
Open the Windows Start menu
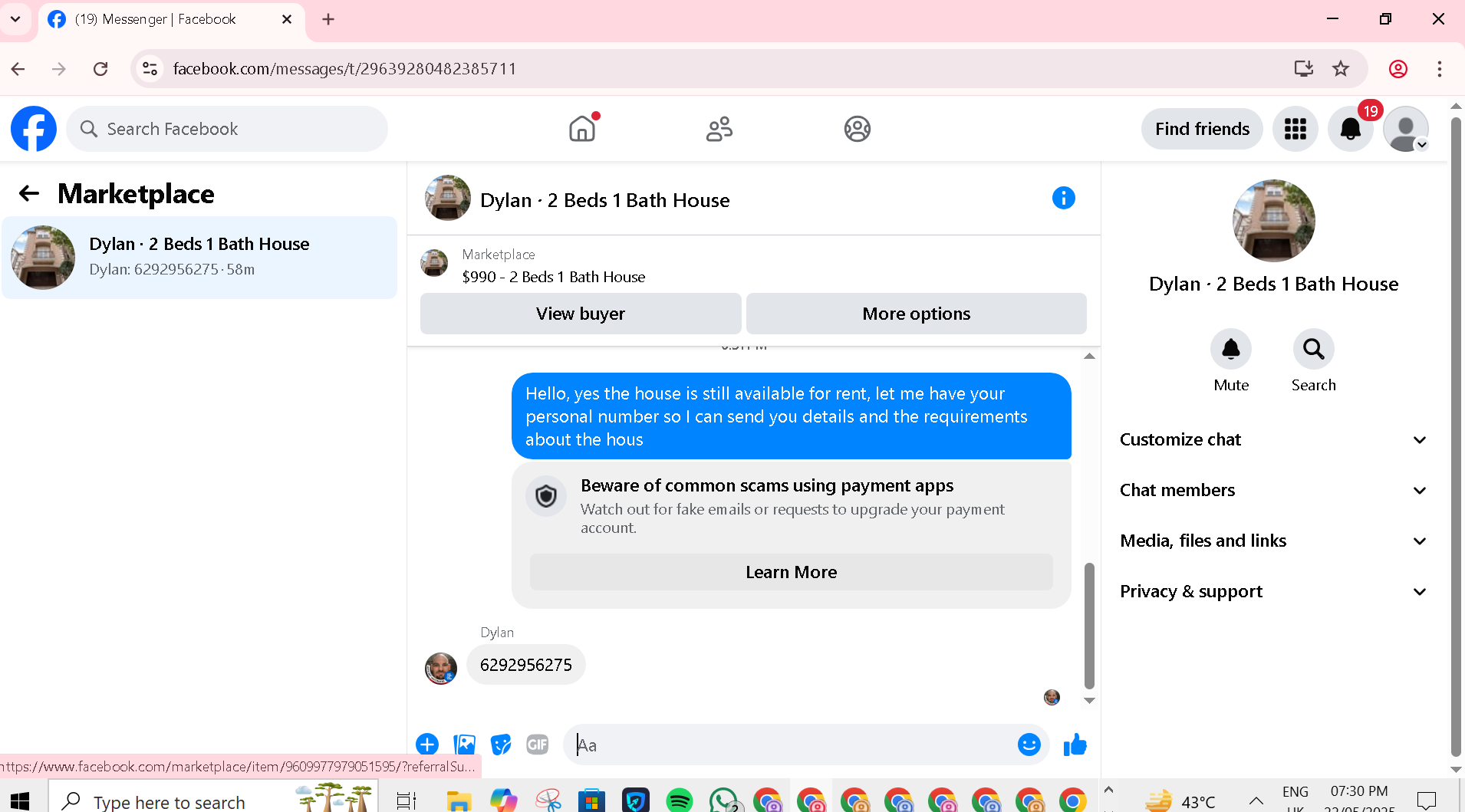tap(20, 801)
